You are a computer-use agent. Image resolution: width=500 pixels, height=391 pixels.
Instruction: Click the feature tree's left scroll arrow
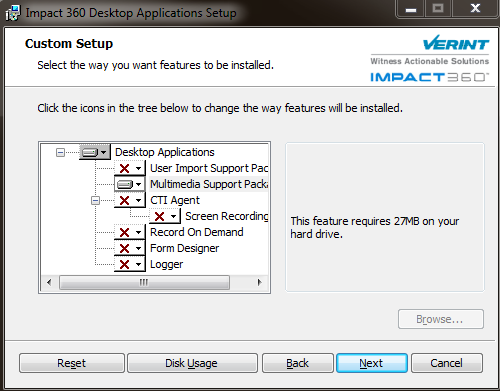(49, 282)
